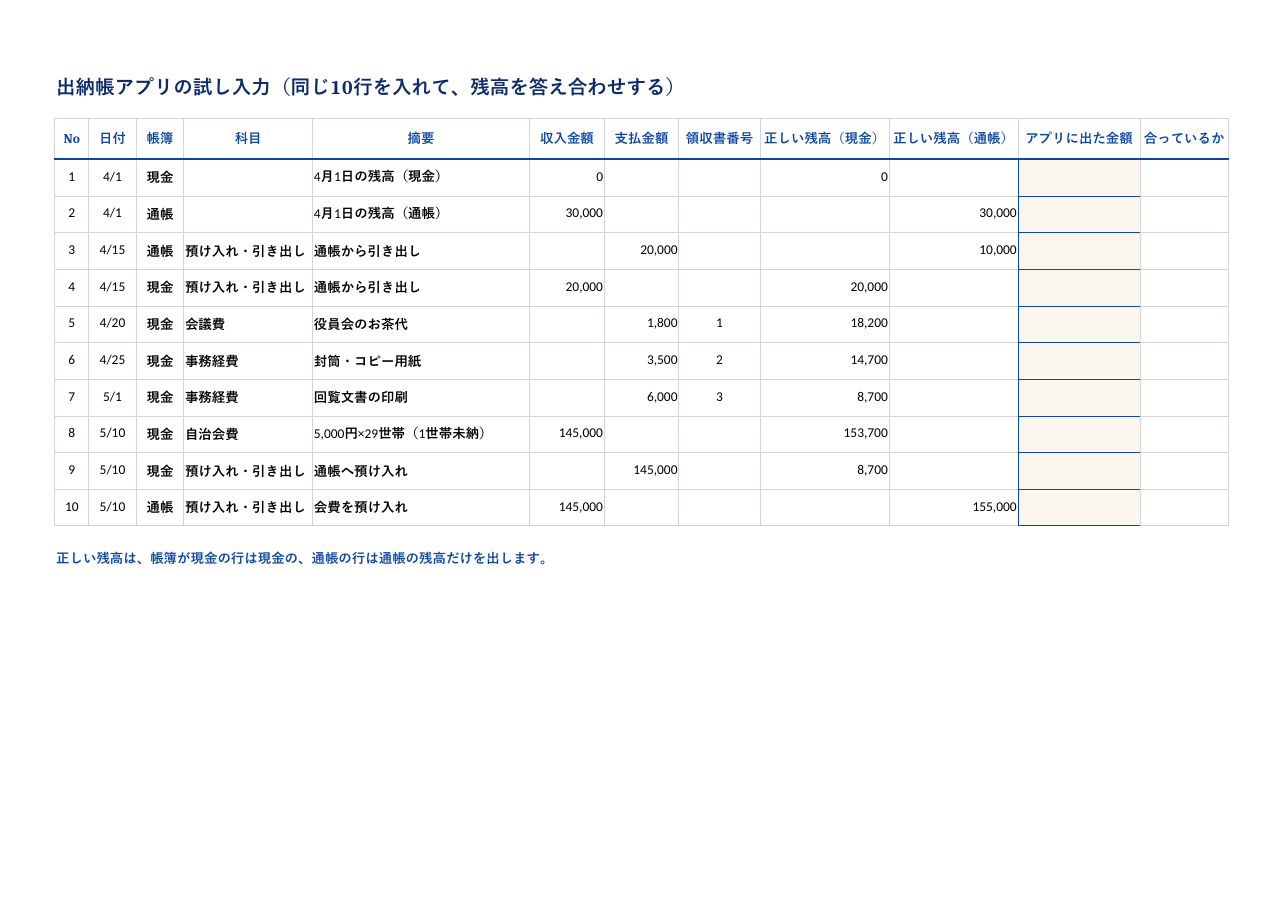The width and height of the screenshot is (1287, 910).
Task: Click the 合っているか column header
Action: click(1184, 139)
